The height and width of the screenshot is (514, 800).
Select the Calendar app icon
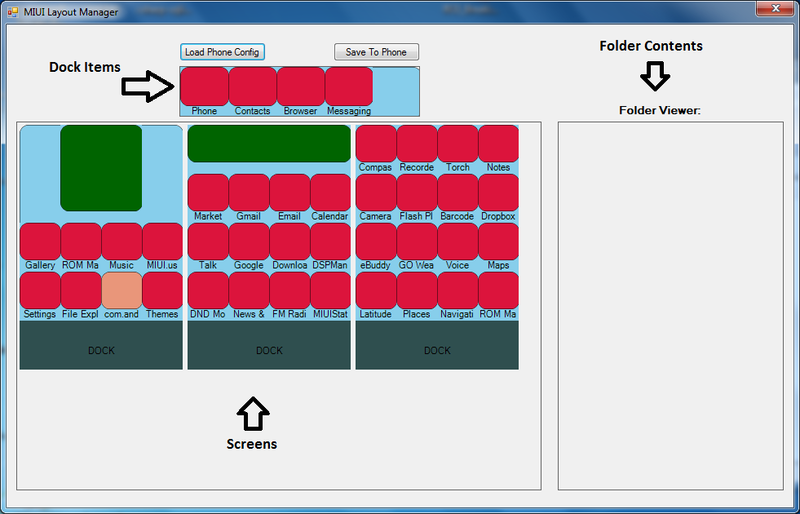point(330,192)
